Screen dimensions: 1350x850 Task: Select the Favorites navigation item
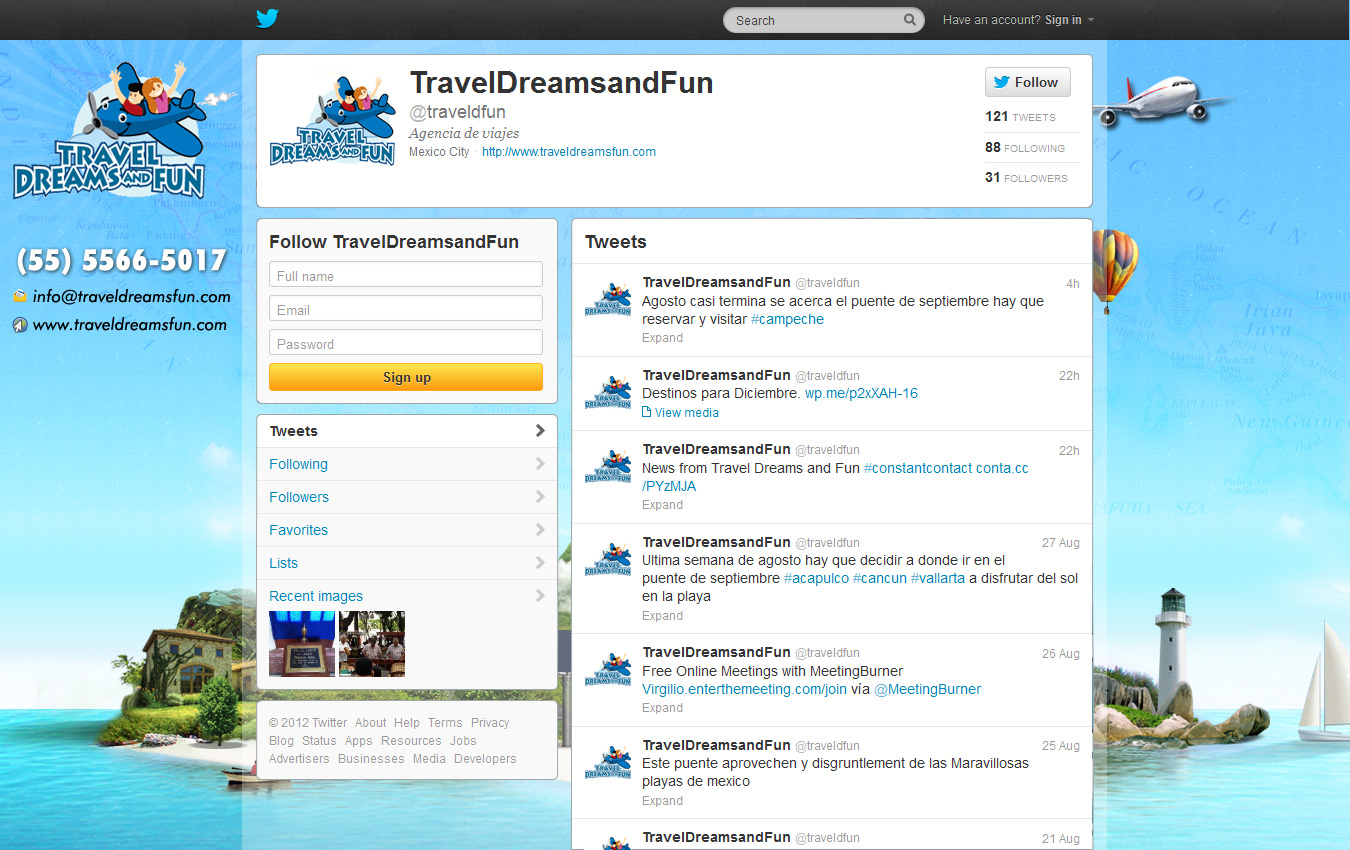point(407,530)
